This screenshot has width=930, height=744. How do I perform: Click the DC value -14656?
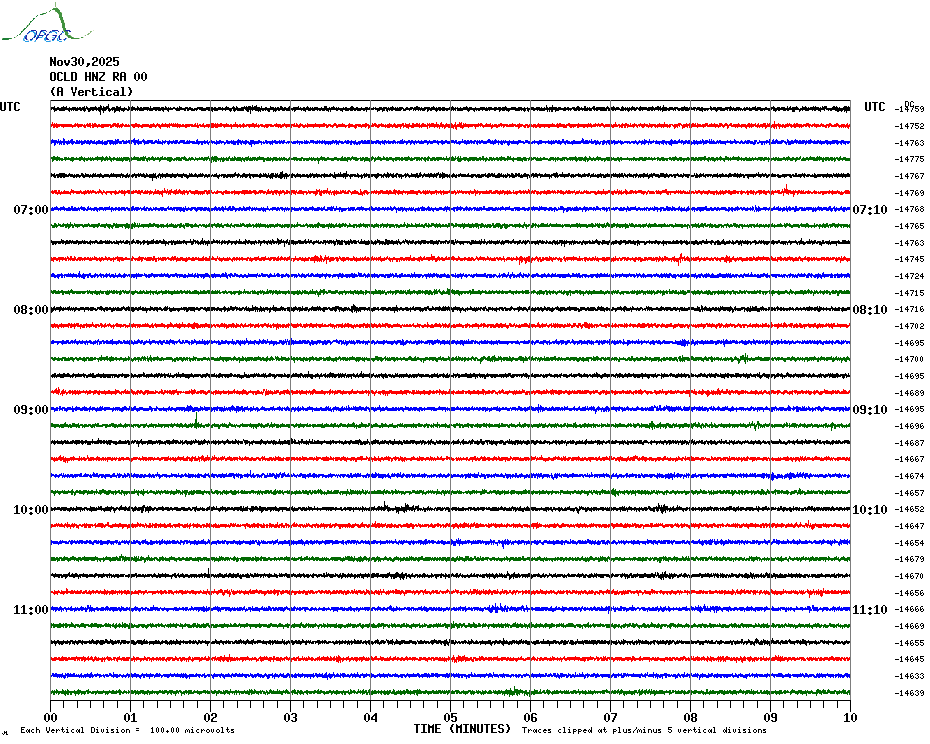910,593
